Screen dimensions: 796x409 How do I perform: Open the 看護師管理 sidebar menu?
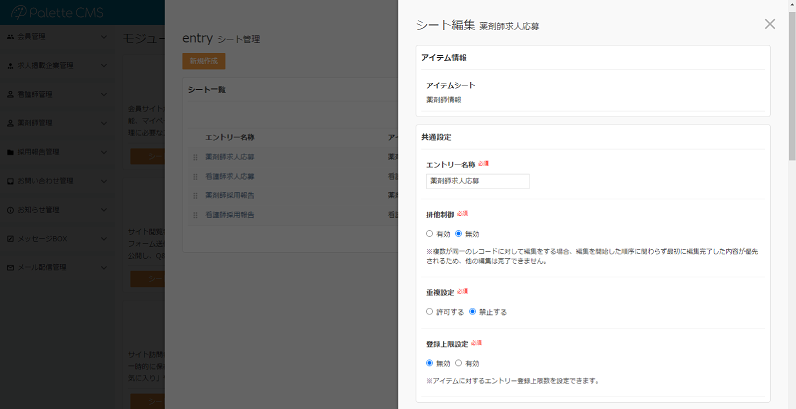coord(57,94)
